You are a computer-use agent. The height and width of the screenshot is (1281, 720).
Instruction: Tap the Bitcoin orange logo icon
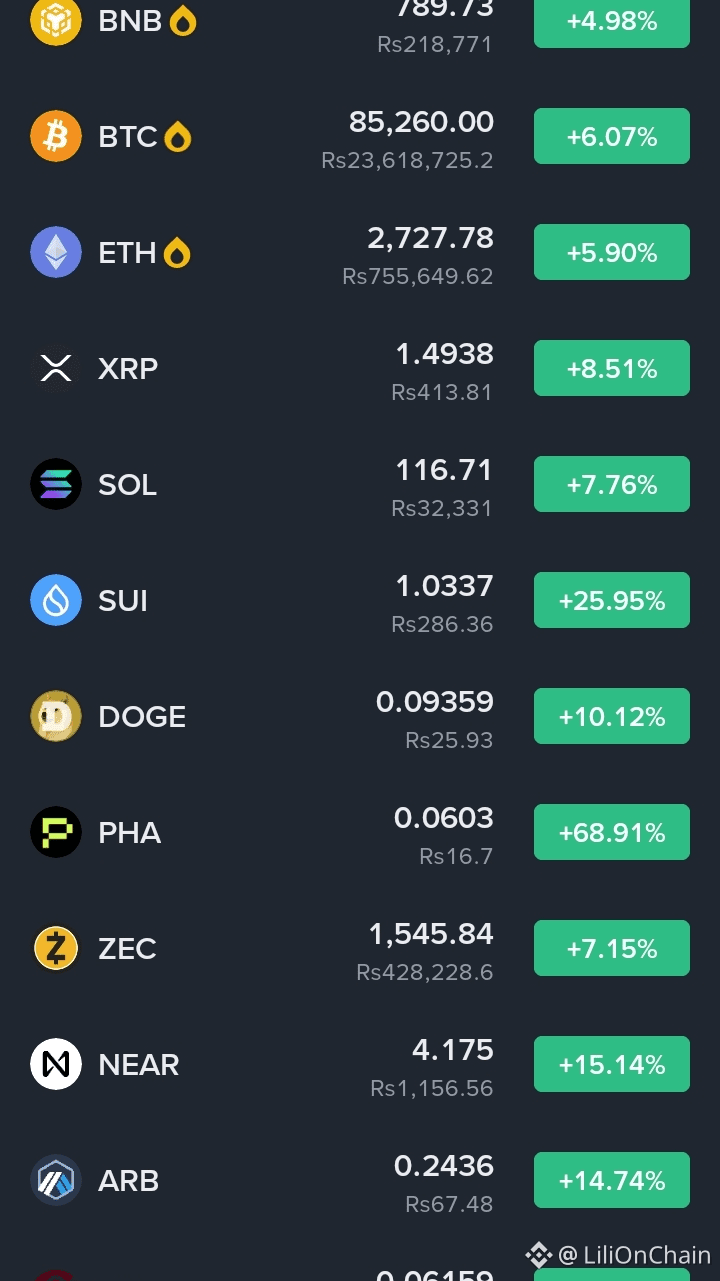click(56, 136)
